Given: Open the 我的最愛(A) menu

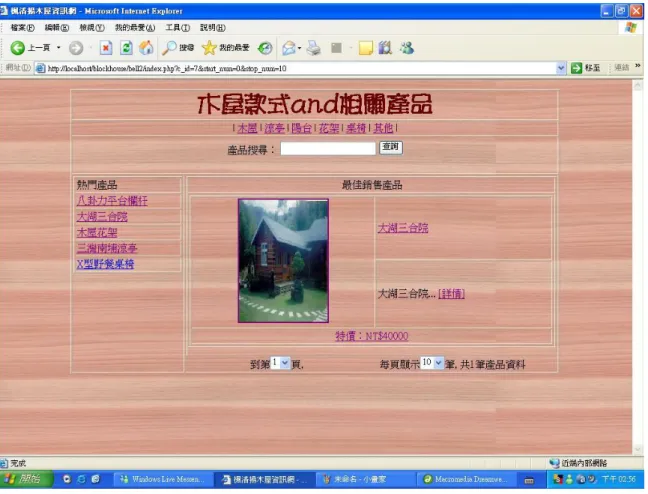Looking at the screenshot, I should pyautogui.click(x=135, y=28).
